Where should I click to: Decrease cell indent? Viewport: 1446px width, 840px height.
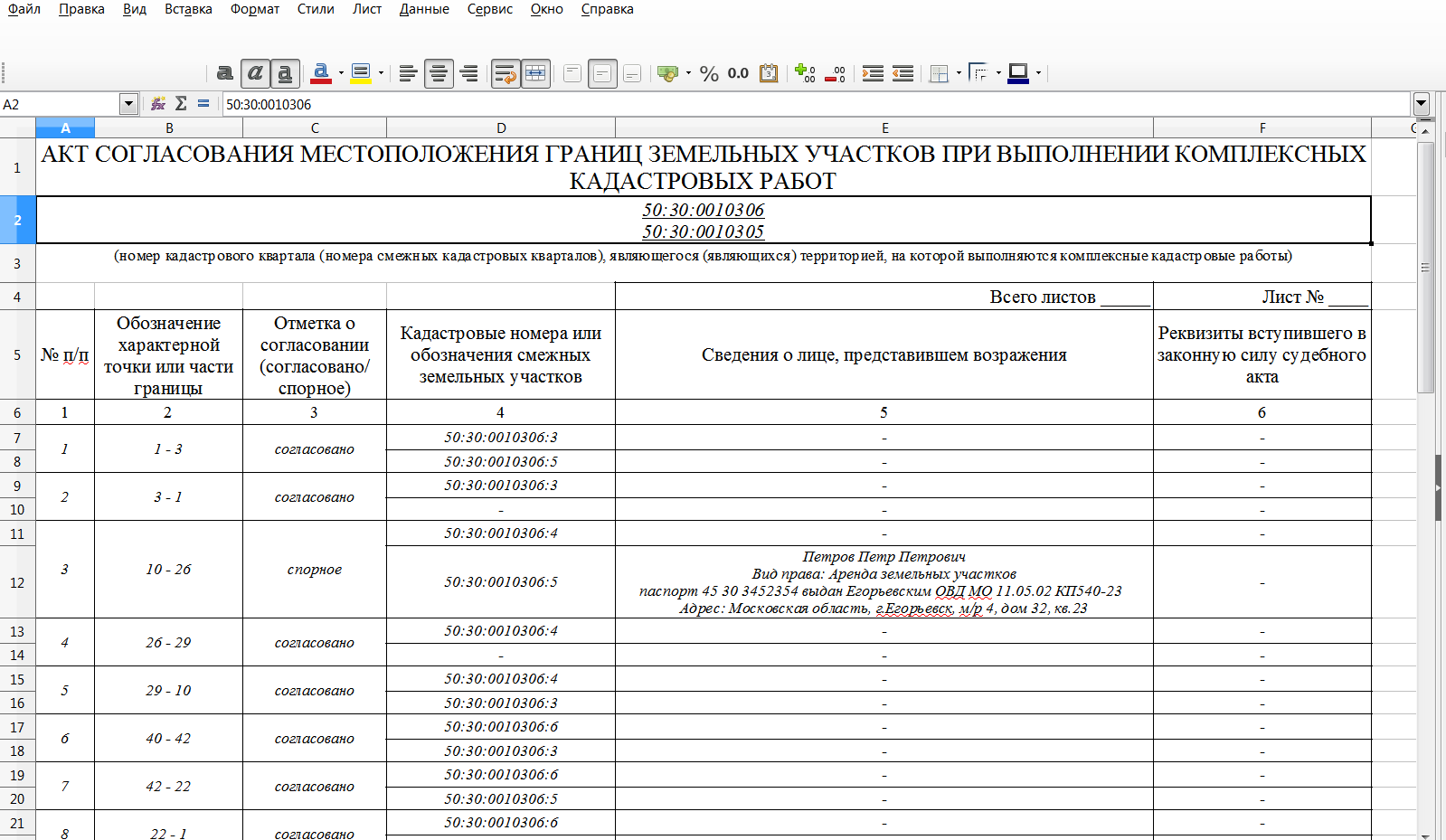[x=903, y=73]
